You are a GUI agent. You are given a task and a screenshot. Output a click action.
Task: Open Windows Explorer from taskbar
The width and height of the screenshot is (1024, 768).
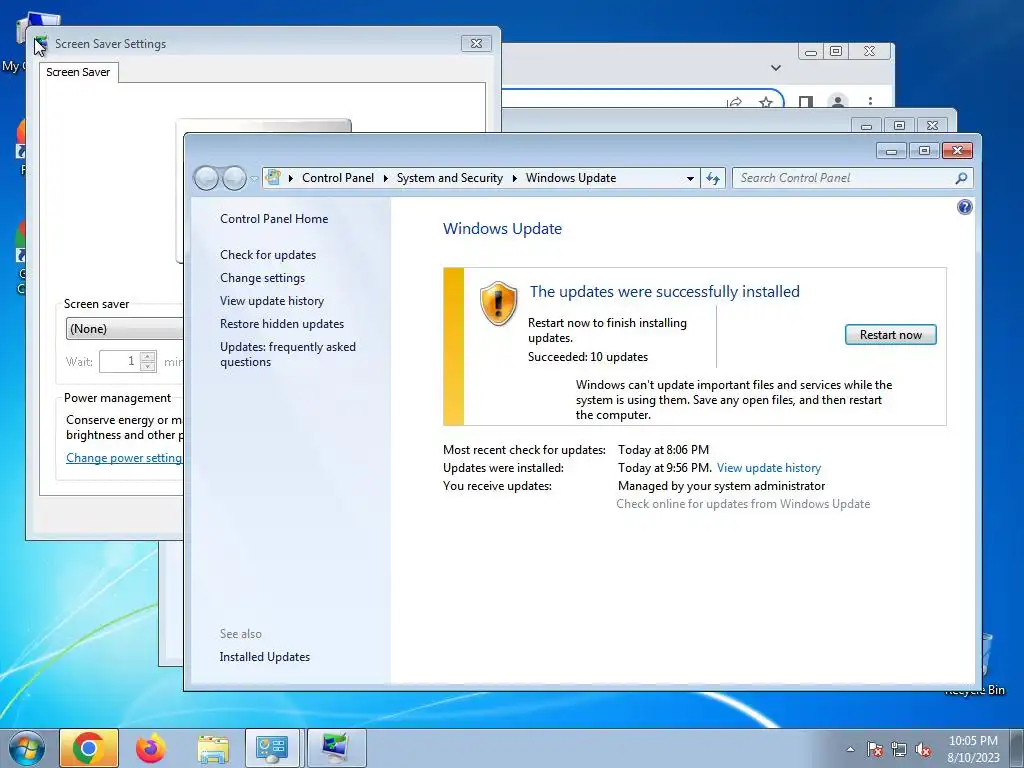pos(213,748)
